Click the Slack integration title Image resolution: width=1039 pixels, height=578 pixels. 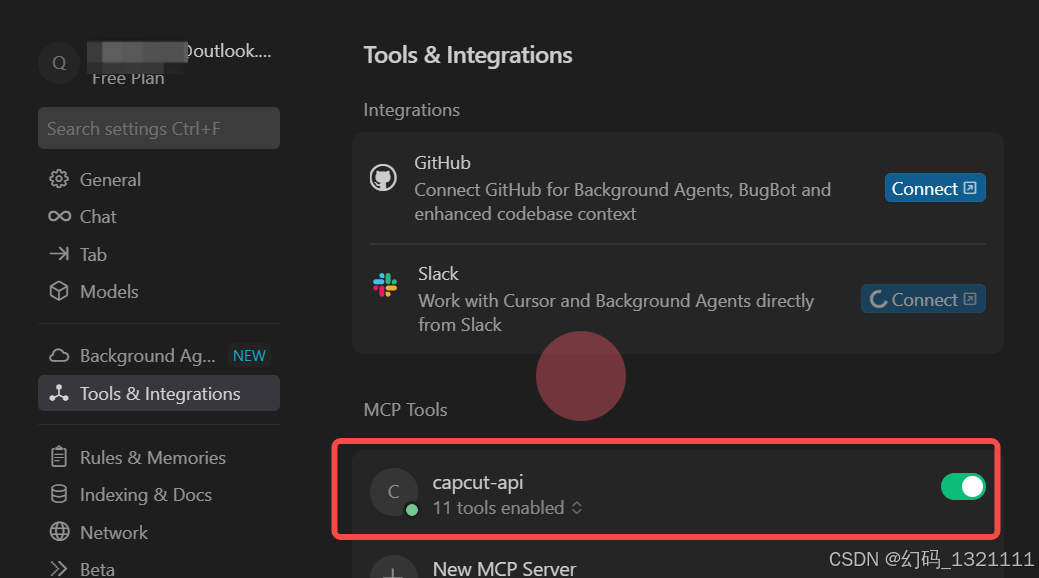tap(438, 274)
